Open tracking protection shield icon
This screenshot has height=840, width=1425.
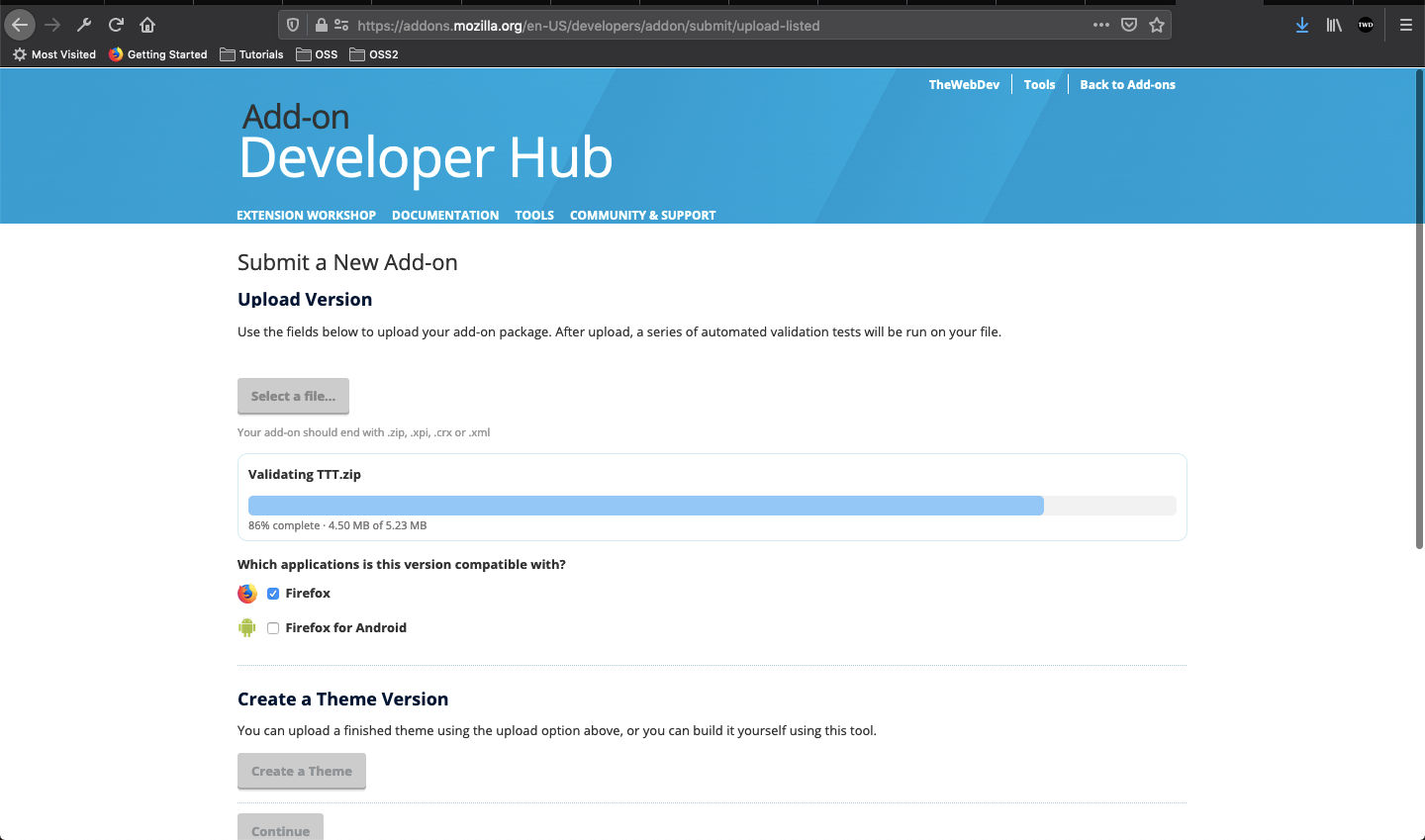click(293, 26)
